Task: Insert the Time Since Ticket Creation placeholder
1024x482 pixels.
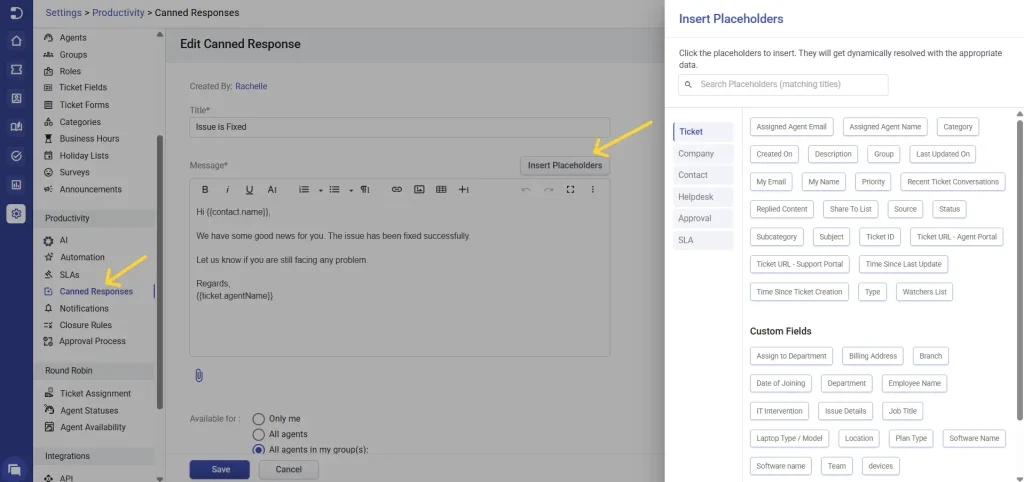Action: pyautogui.click(x=799, y=292)
